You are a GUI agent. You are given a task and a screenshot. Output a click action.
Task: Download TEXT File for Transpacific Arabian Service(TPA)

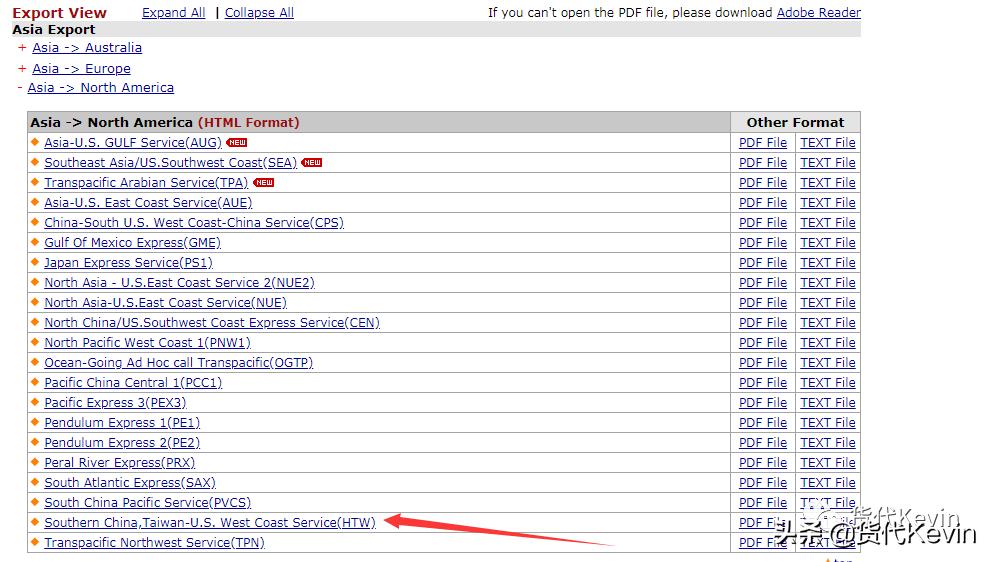(828, 182)
